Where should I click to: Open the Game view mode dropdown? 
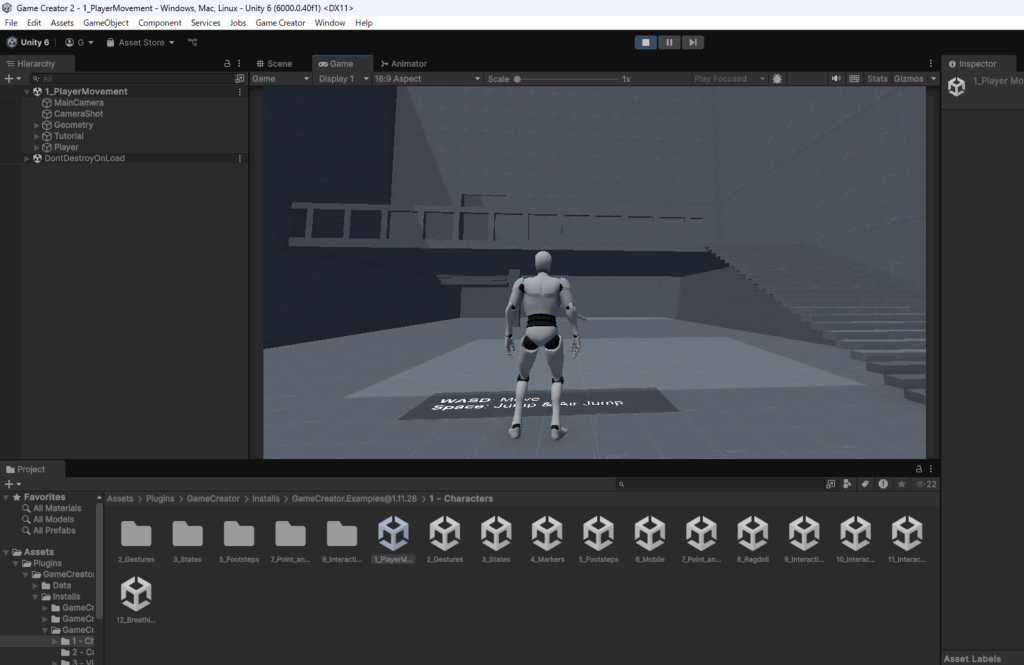click(x=280, y=79)
